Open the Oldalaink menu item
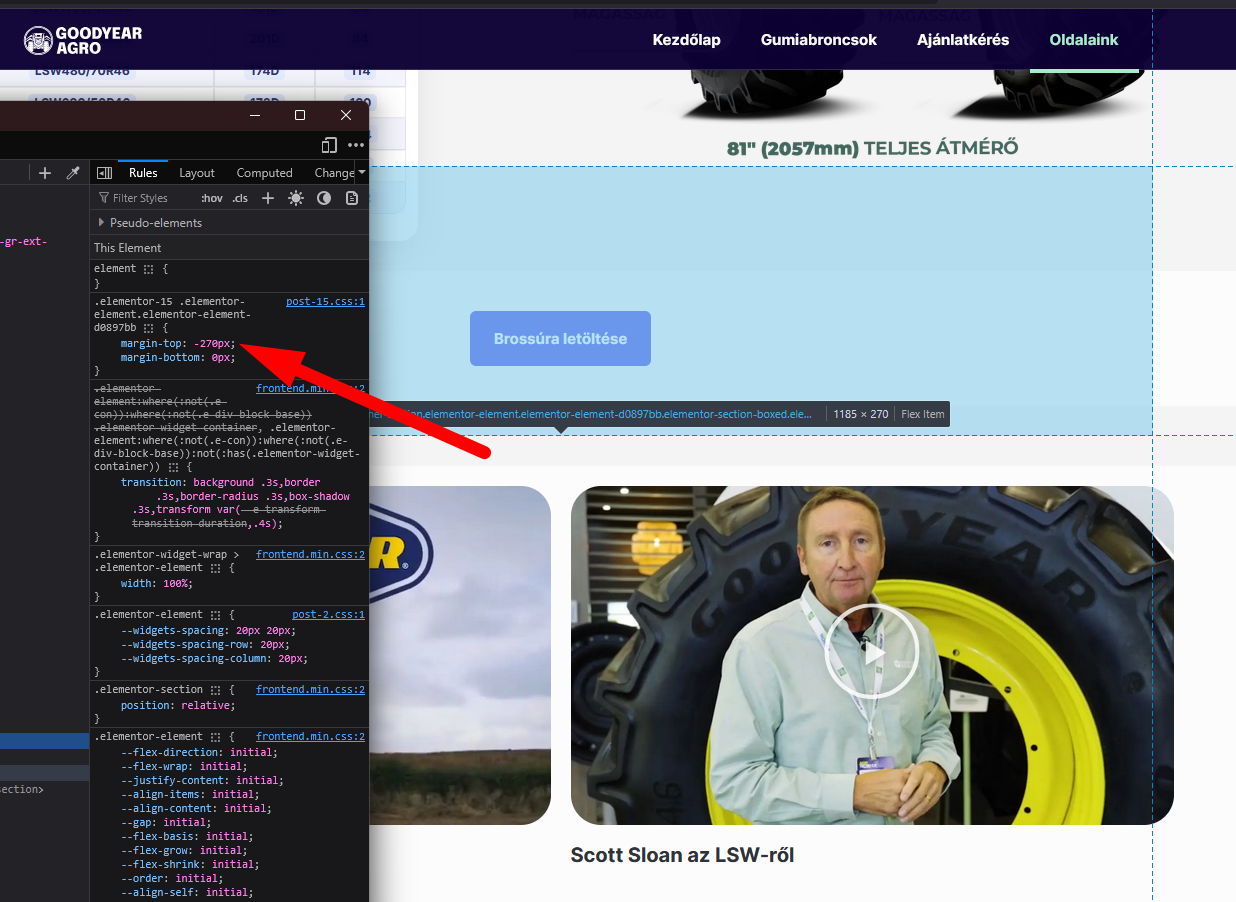Screen dimensions: 1236x902 (x=1084, y=40)
